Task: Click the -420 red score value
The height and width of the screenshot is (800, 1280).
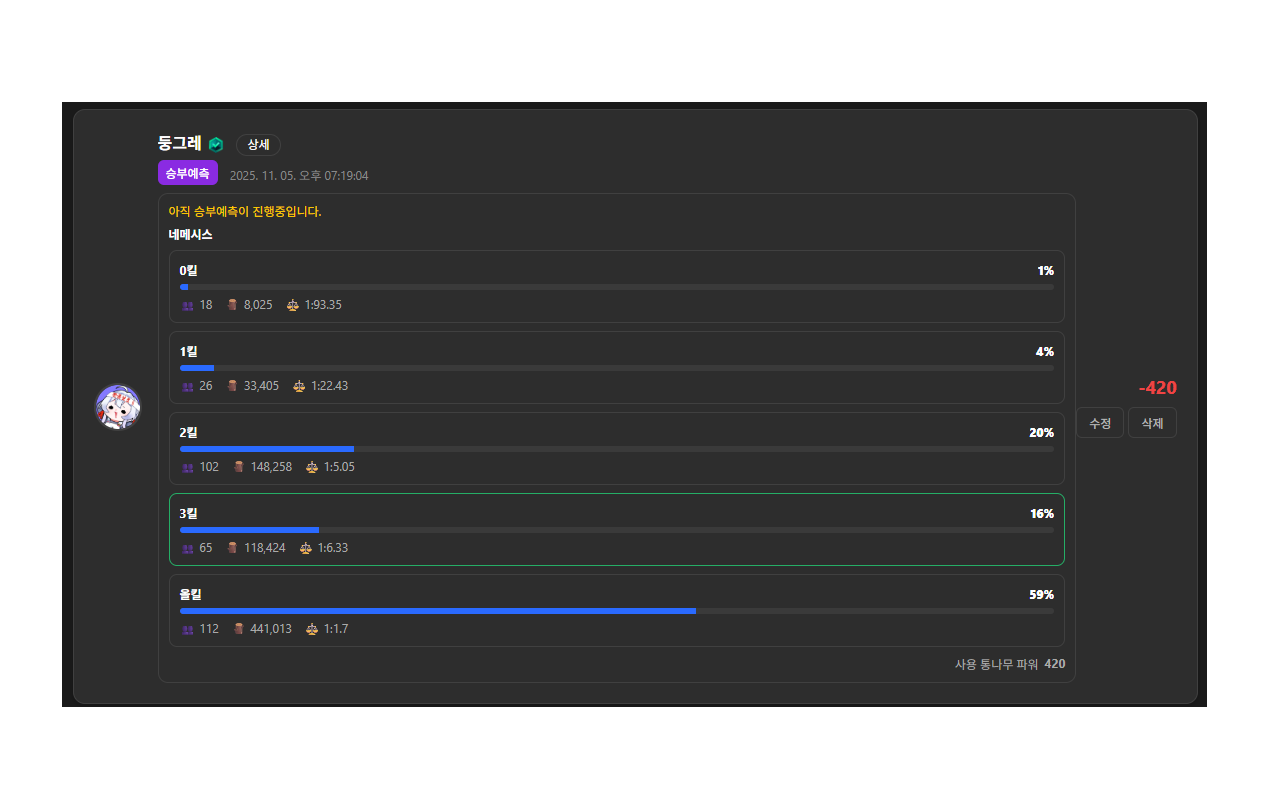Action: (x=1157, y=388)
